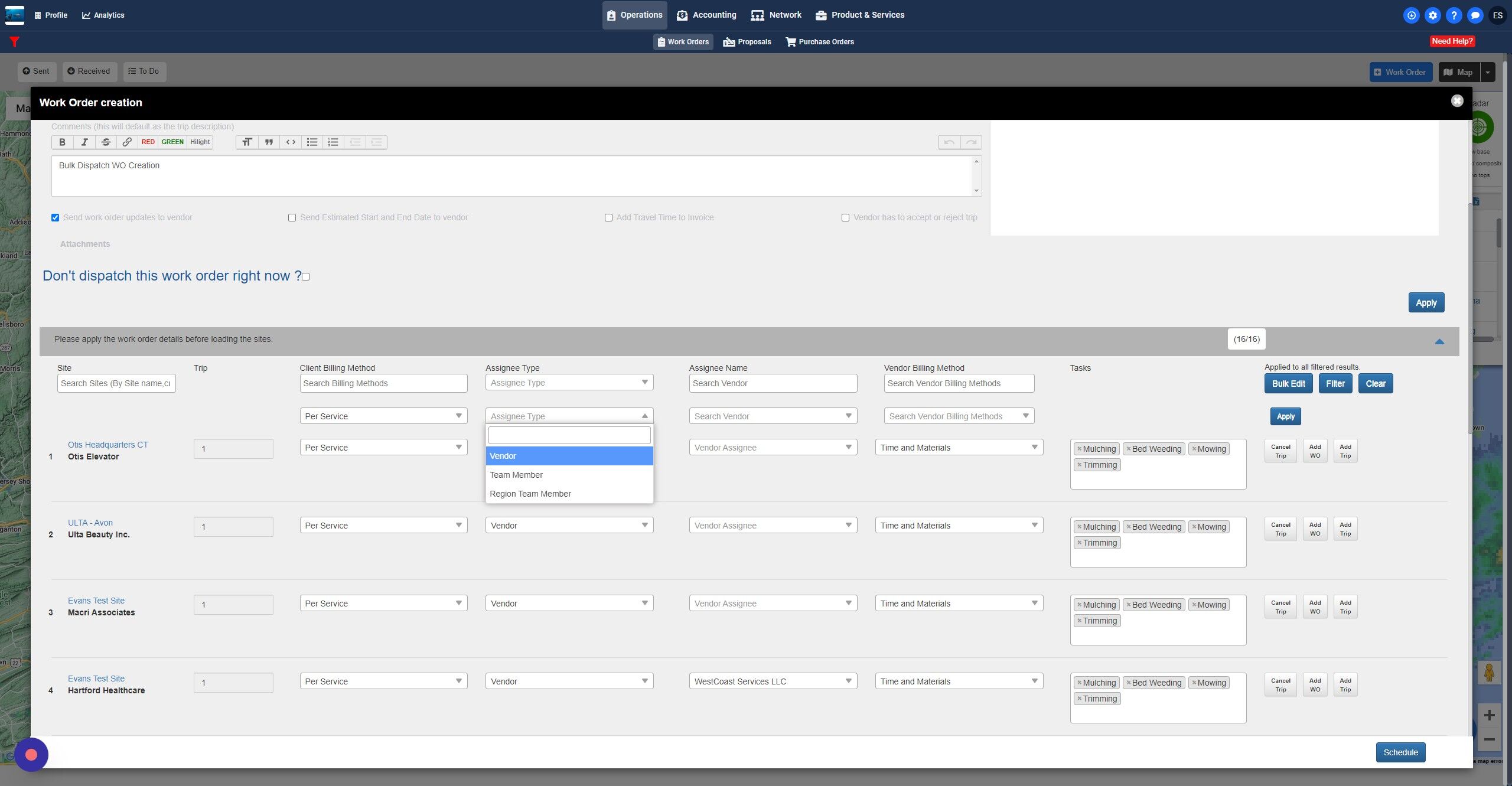Image resolution: width=1512 pixels, height=786 pixels.
Task: Open the Accounting menu
Action: pyautogui.click(x=706, y=15)
